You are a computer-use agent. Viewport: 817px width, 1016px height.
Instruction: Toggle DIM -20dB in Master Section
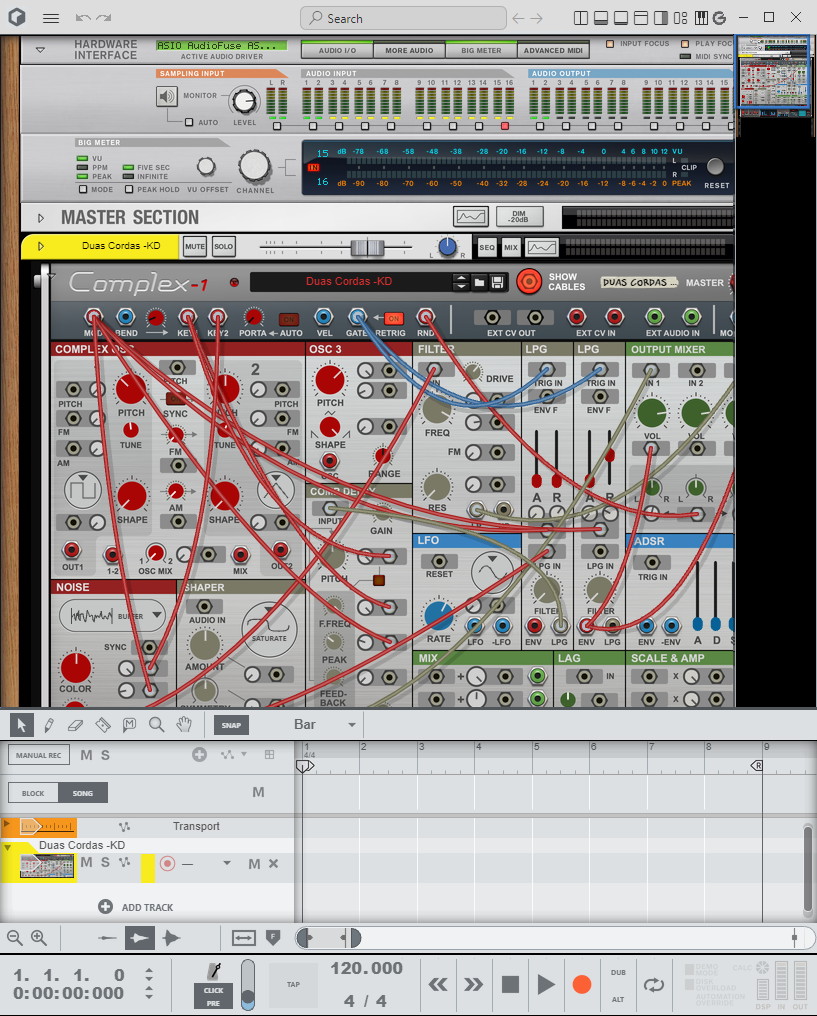coord(519,216)
